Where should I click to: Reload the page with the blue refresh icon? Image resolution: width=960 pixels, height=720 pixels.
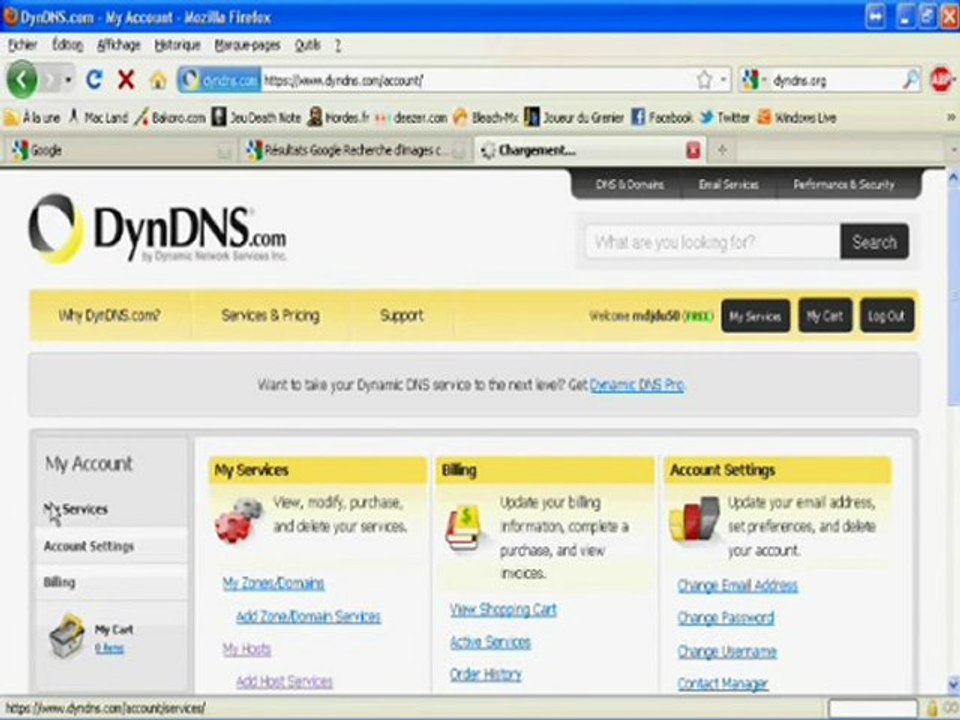[x=94, y=80]
